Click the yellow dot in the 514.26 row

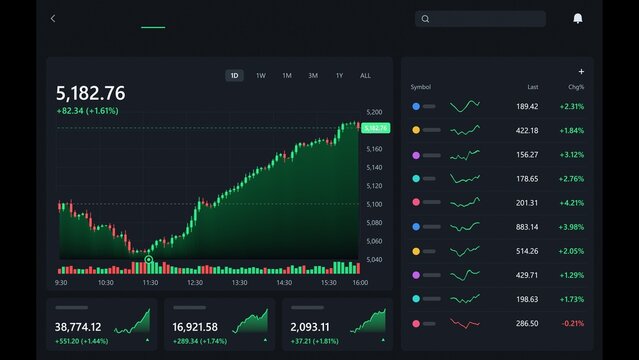click(x=416, y=251)
